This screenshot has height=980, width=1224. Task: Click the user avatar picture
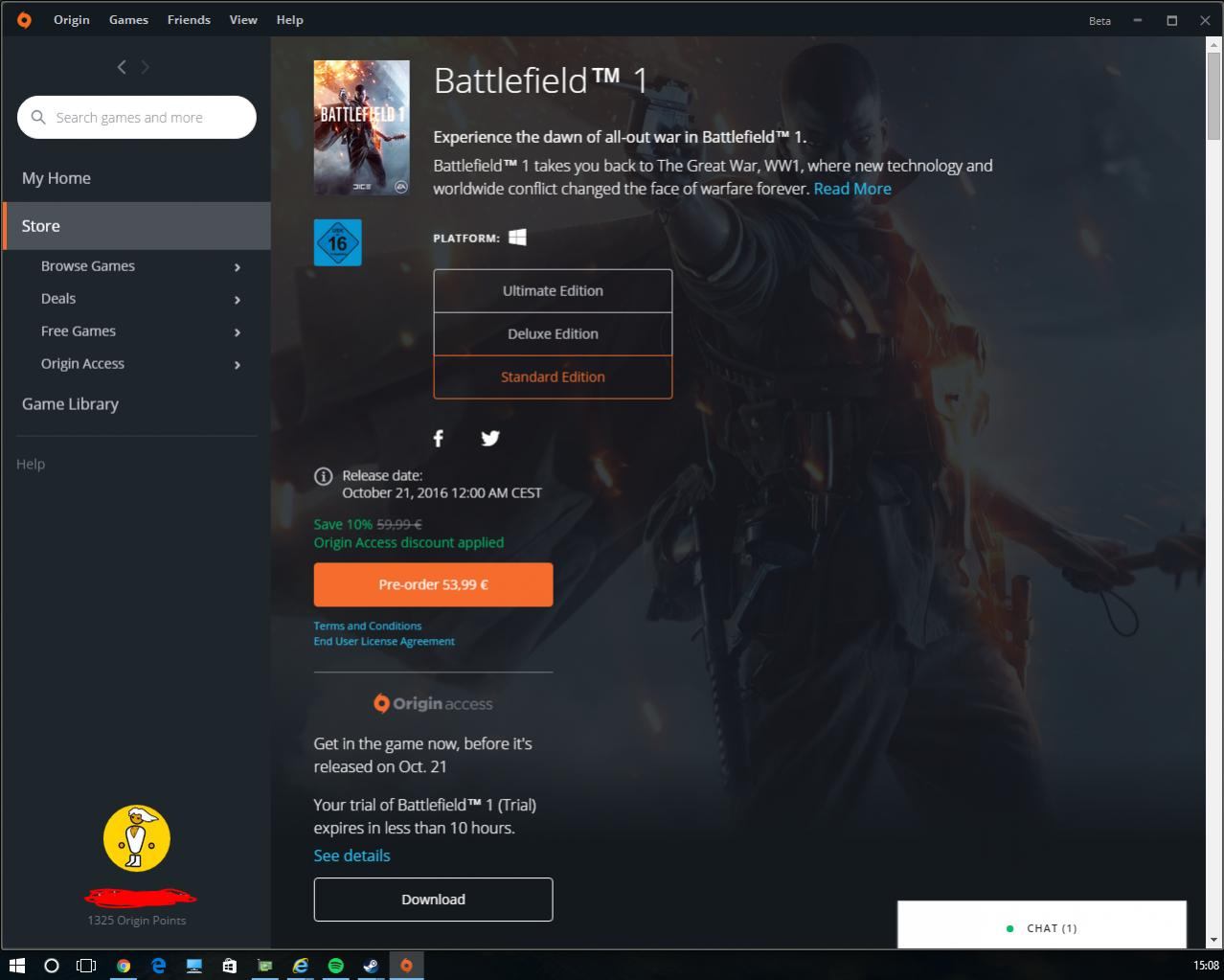137,838
